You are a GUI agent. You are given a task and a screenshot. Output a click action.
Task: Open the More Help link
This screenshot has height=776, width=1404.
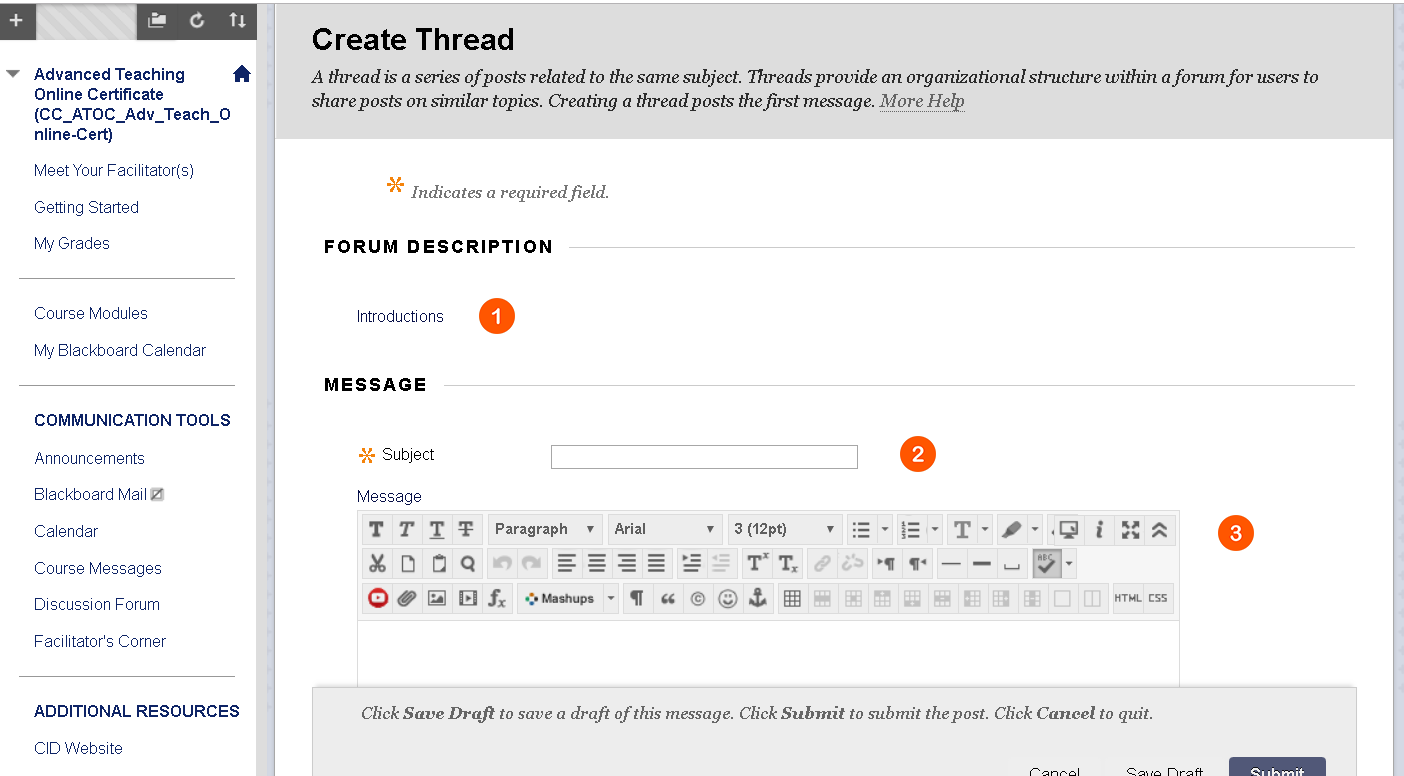coord(921,101)
